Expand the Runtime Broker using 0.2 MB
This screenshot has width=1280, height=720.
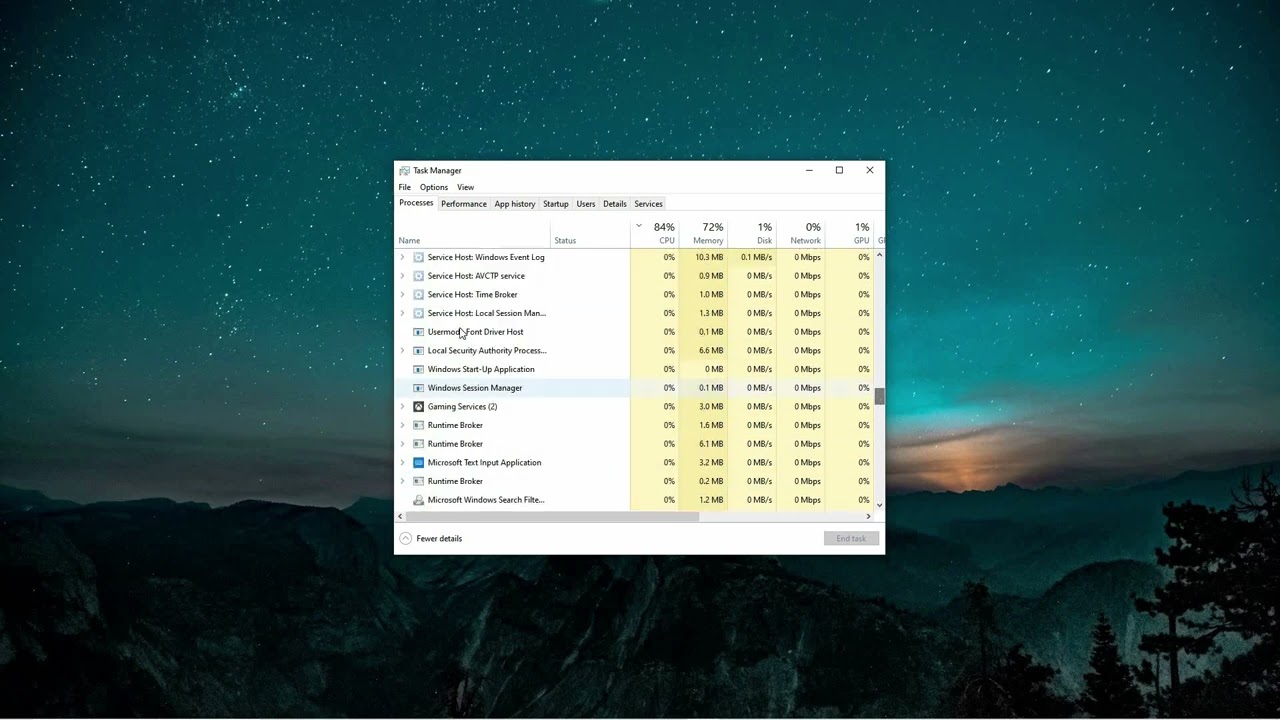(402, 481)
